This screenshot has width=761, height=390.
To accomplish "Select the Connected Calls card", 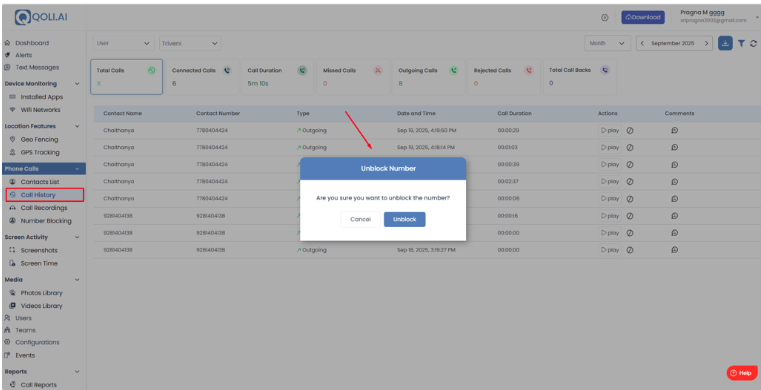I will coord(201,77).
